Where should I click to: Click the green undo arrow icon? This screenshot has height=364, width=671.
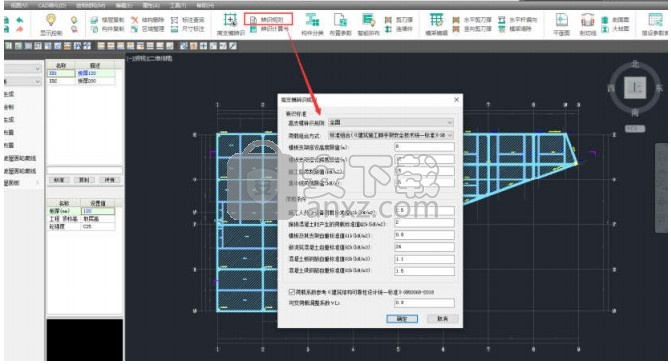20,20
